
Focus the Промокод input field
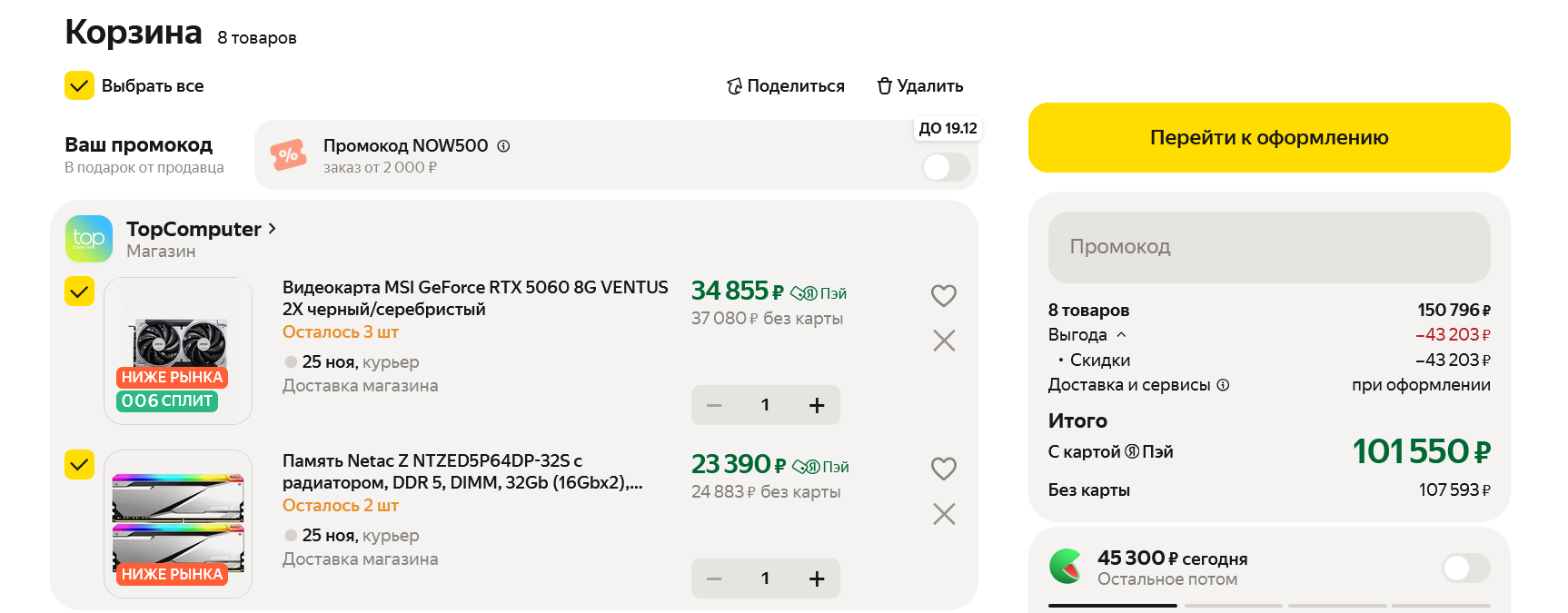[x=1268, y=247]
